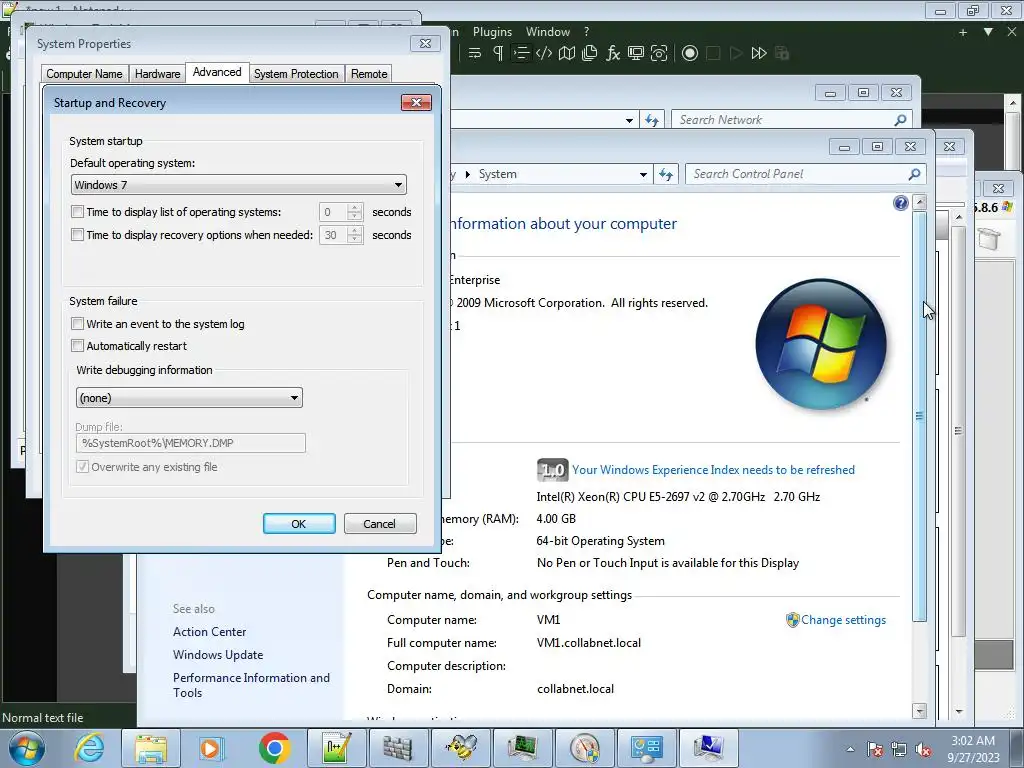Open Write debugging information dropdown

(189, 398)
